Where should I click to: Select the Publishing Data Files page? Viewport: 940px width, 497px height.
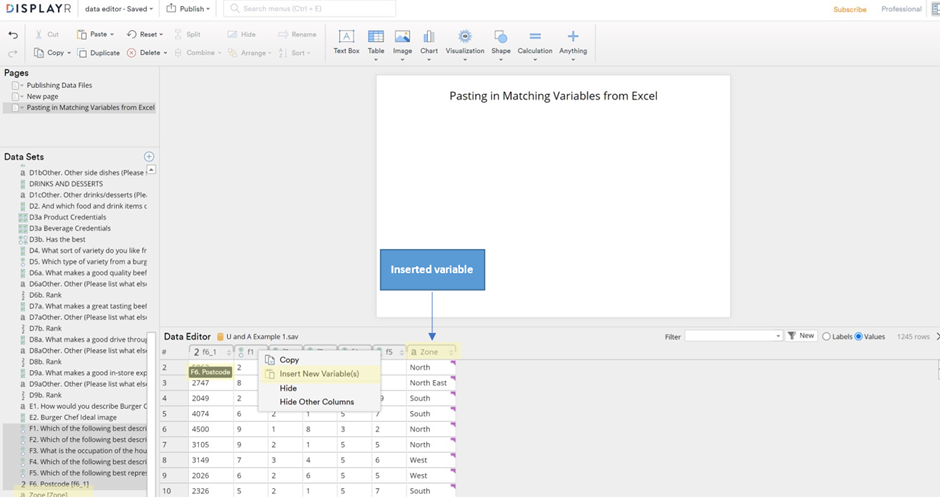(59, 86)
